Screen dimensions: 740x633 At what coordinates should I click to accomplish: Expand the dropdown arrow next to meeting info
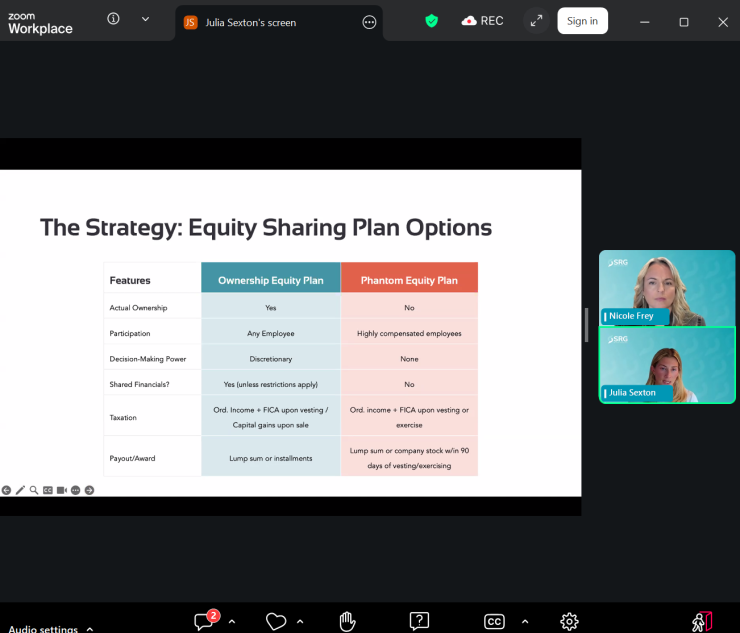pyautogui.click(x=145, y=19)
